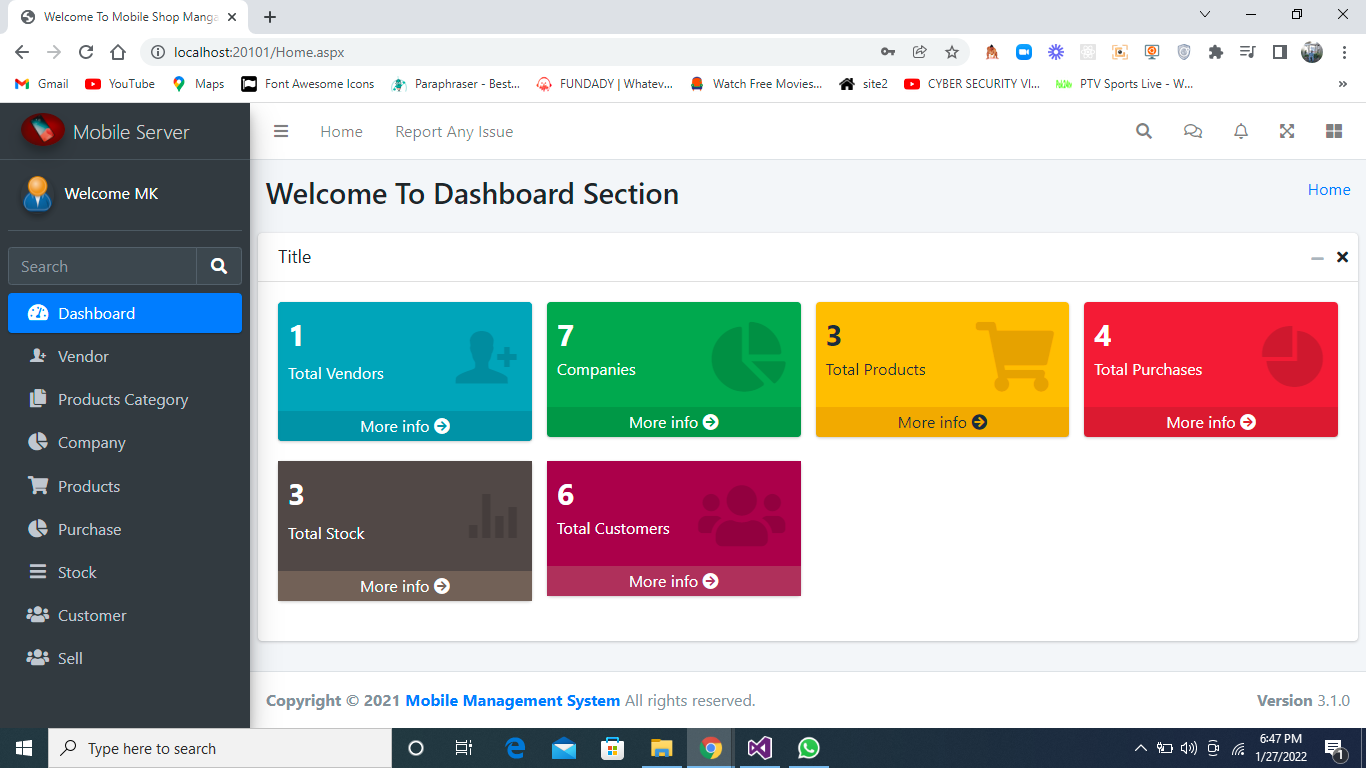
Task: Switch to the Home menu item
Action: click(341, 131)
